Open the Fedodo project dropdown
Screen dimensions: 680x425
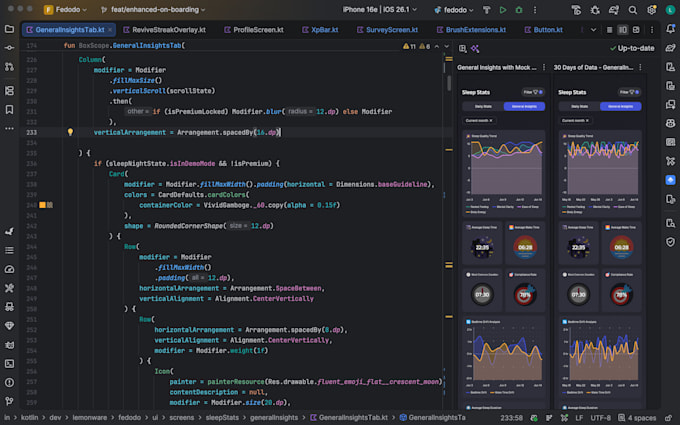pyautogui.click(x=65, y=10)
